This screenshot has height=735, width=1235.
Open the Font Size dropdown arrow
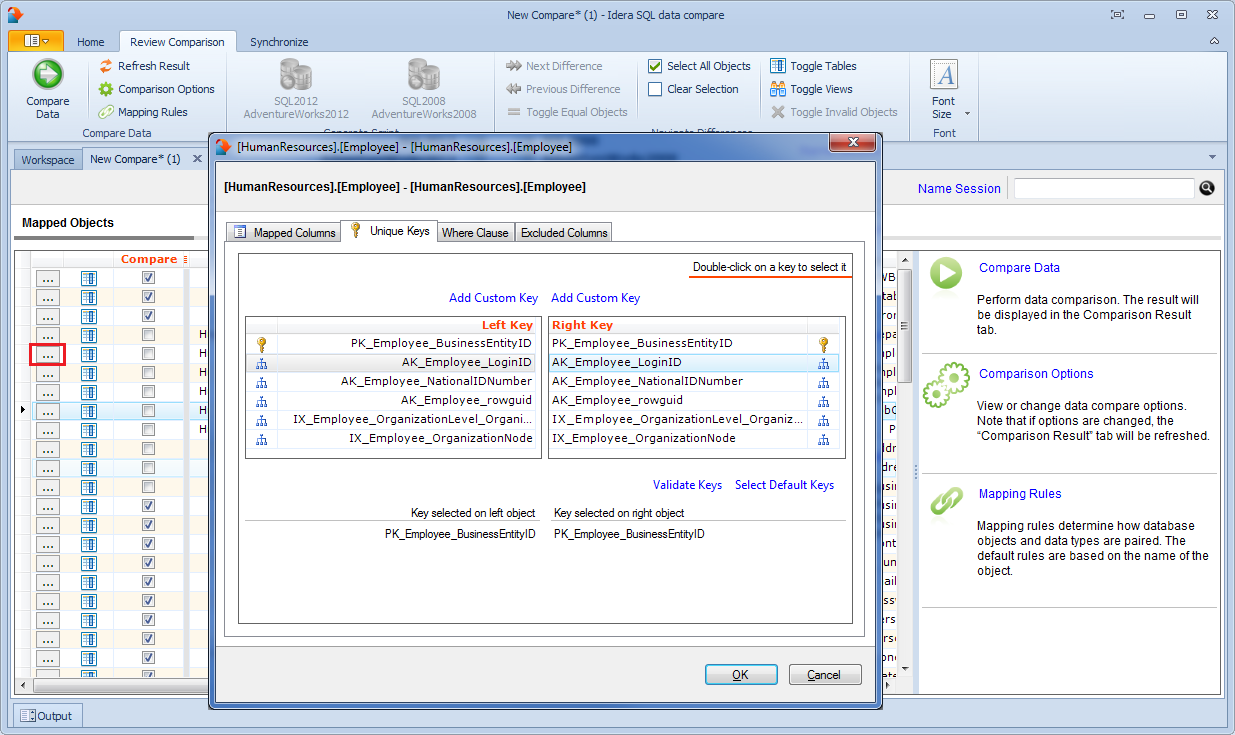pos(967,113)
